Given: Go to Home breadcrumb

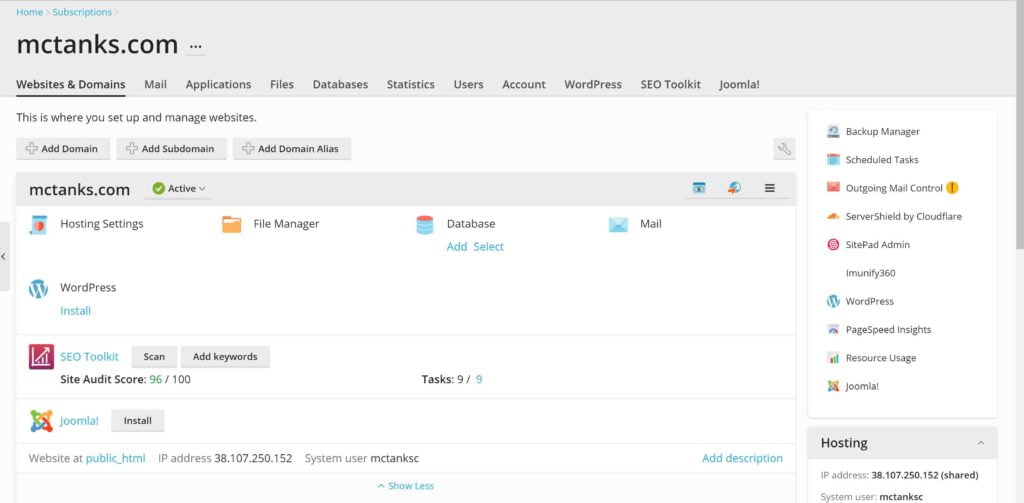Looking at the screenshot, I should [29, 12].
